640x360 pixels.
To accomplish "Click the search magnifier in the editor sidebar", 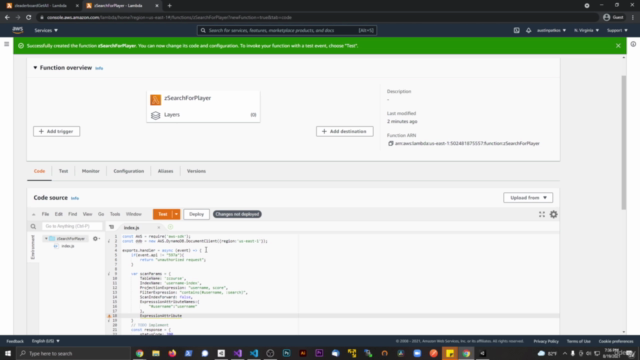I will coord(33,227).
